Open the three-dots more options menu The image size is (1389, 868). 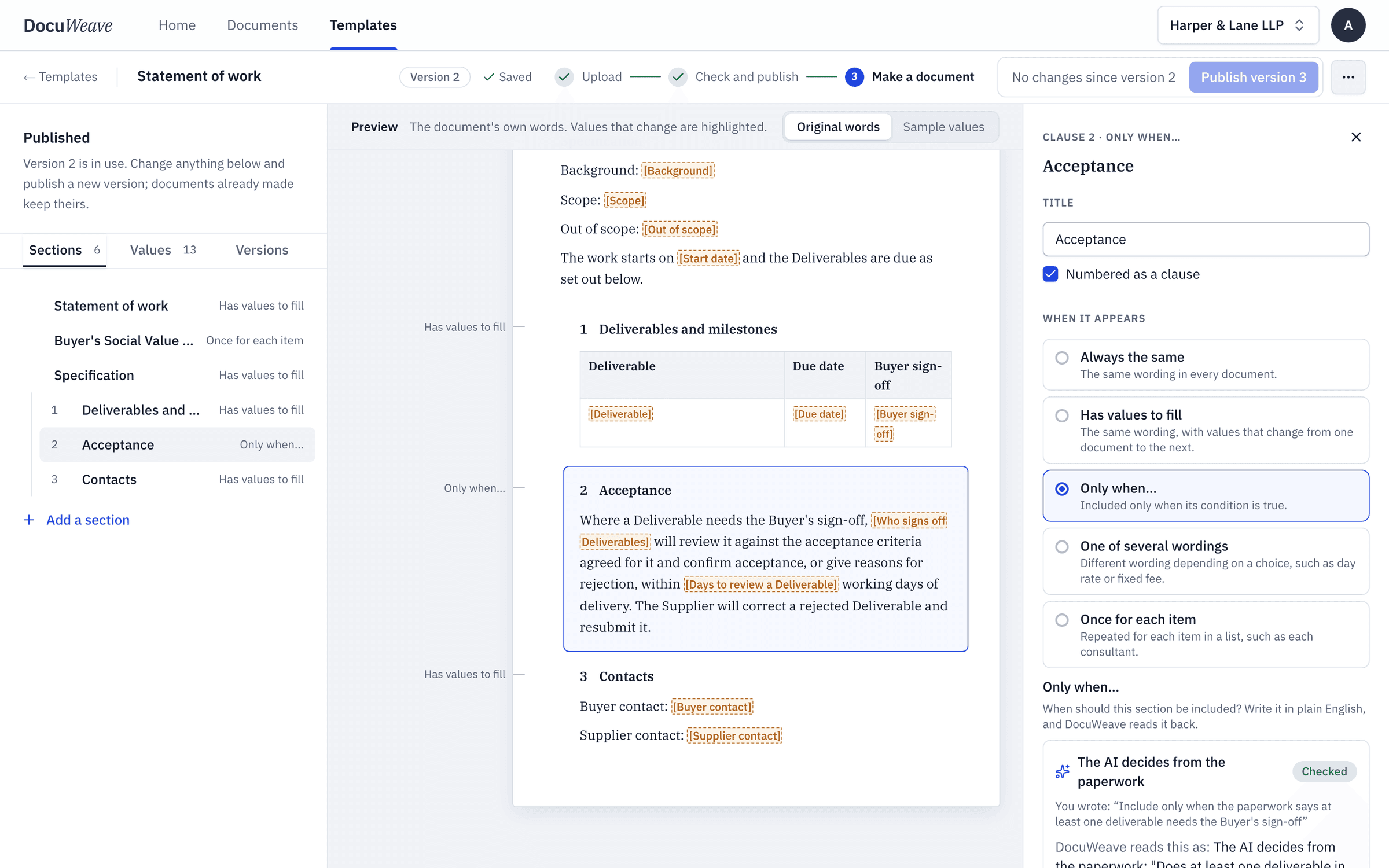1348,77
